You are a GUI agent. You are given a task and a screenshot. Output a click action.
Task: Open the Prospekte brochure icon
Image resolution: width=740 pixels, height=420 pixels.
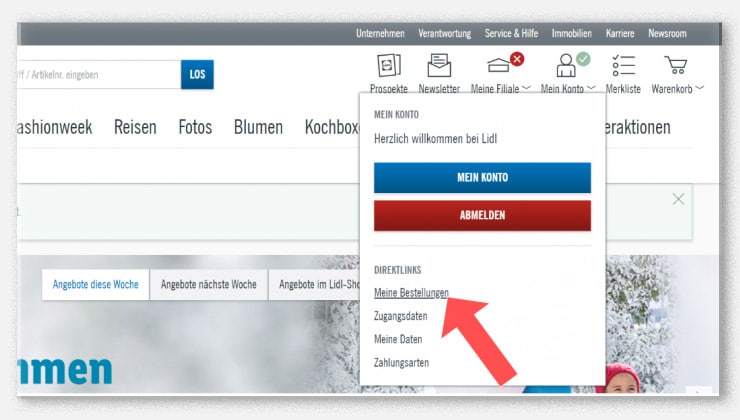(x=388, y=67)
